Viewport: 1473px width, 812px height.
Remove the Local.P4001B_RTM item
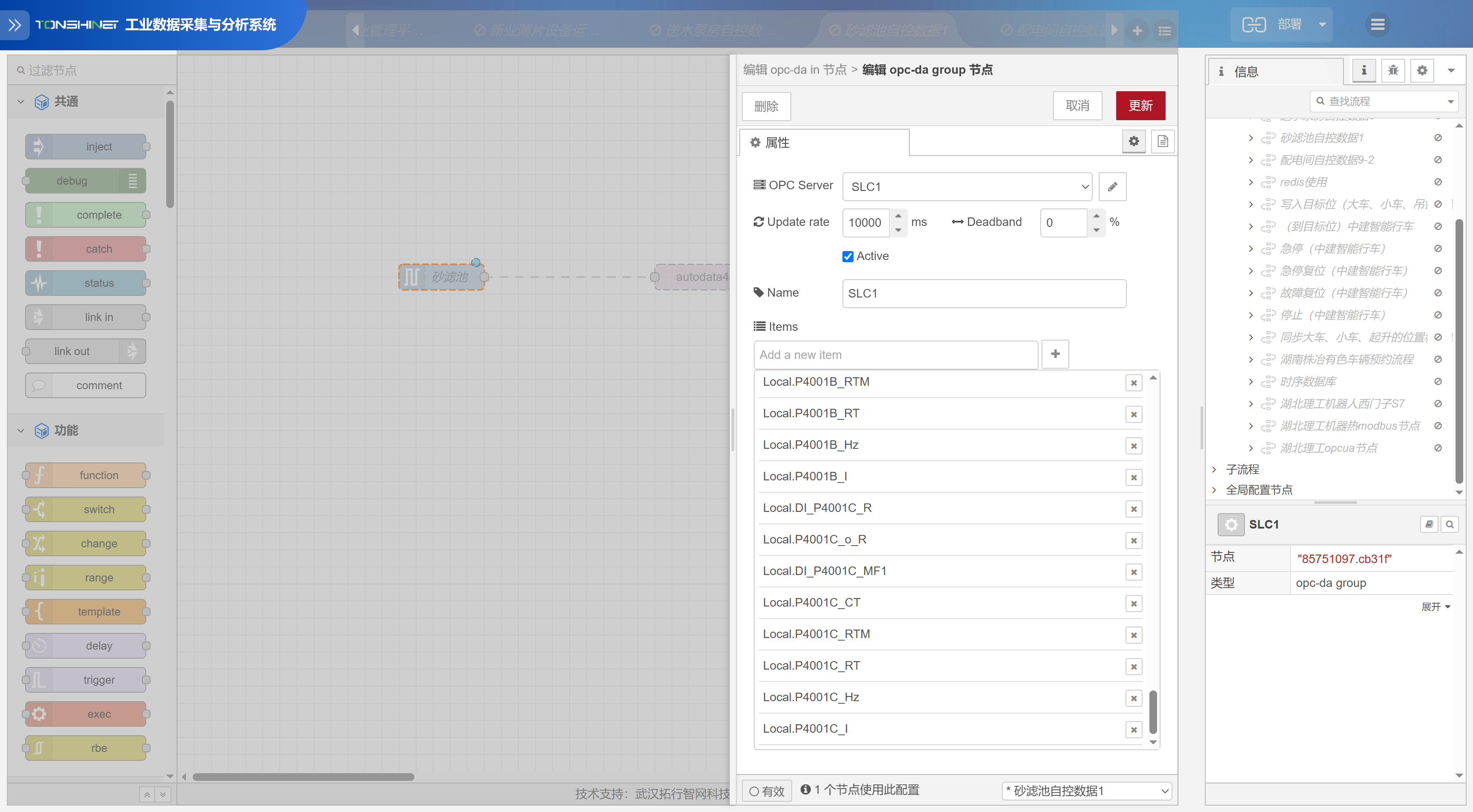[1133, 382]
